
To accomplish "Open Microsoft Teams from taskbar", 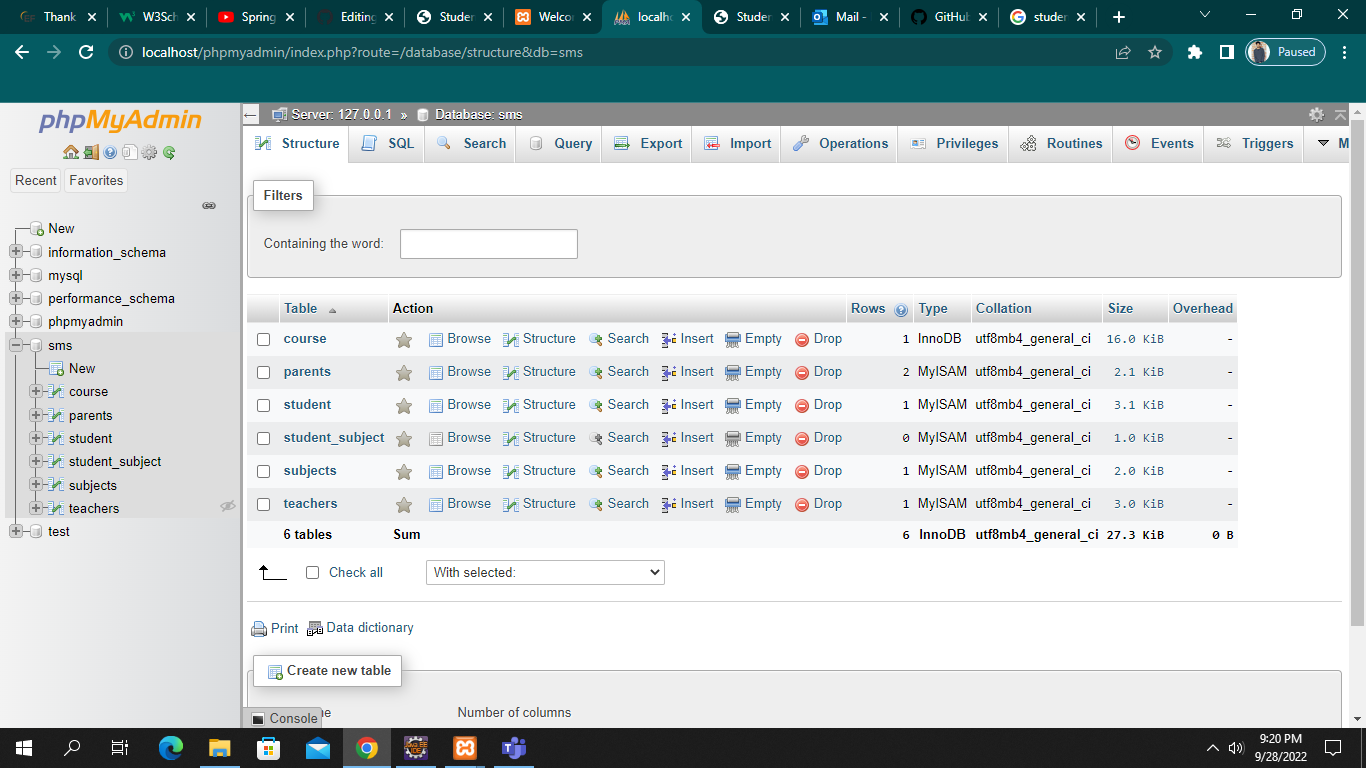I will [513, 747].
